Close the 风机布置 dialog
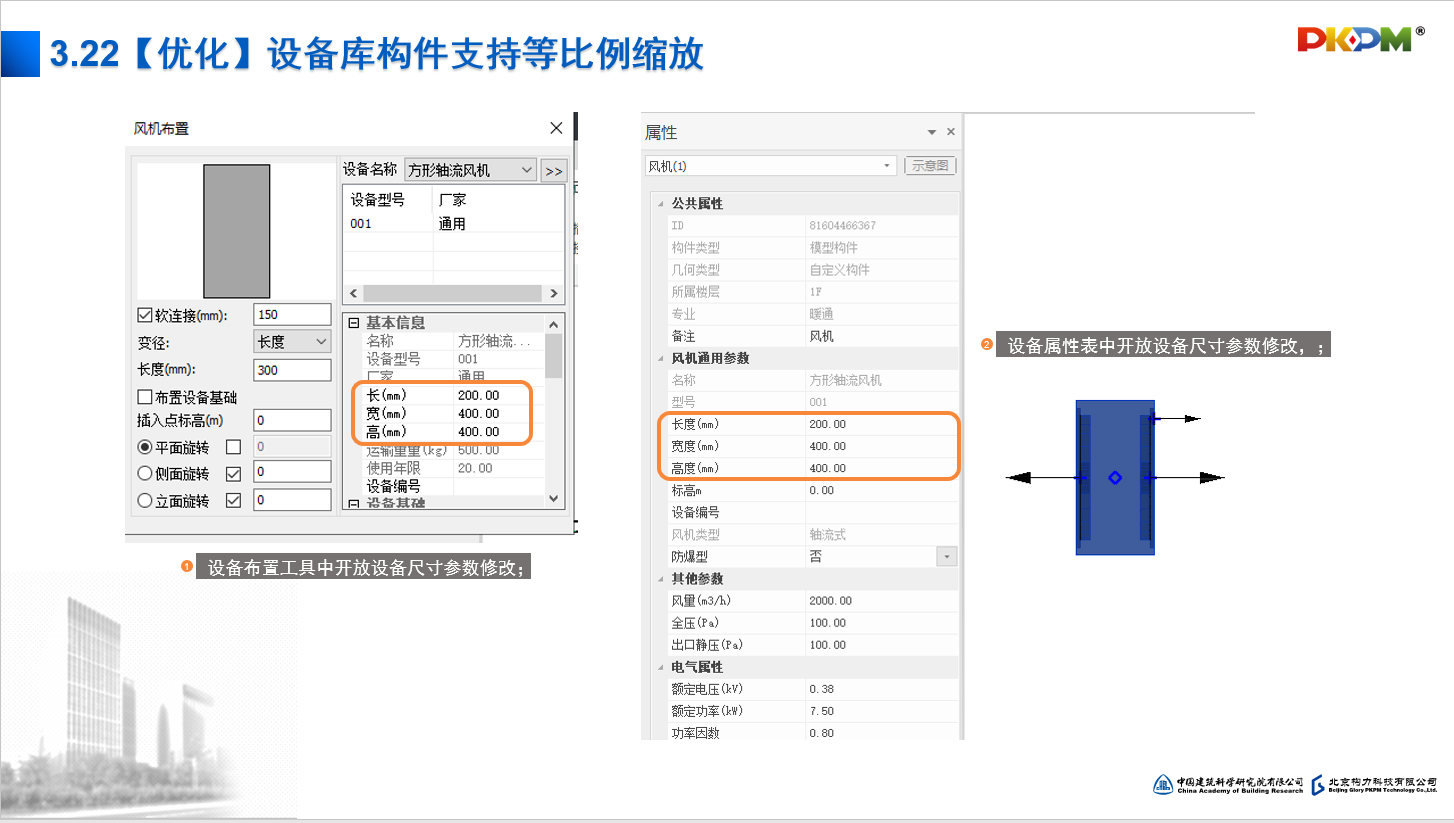The height and width of the screenshot is (823, 1454). (x=556, y=128)
